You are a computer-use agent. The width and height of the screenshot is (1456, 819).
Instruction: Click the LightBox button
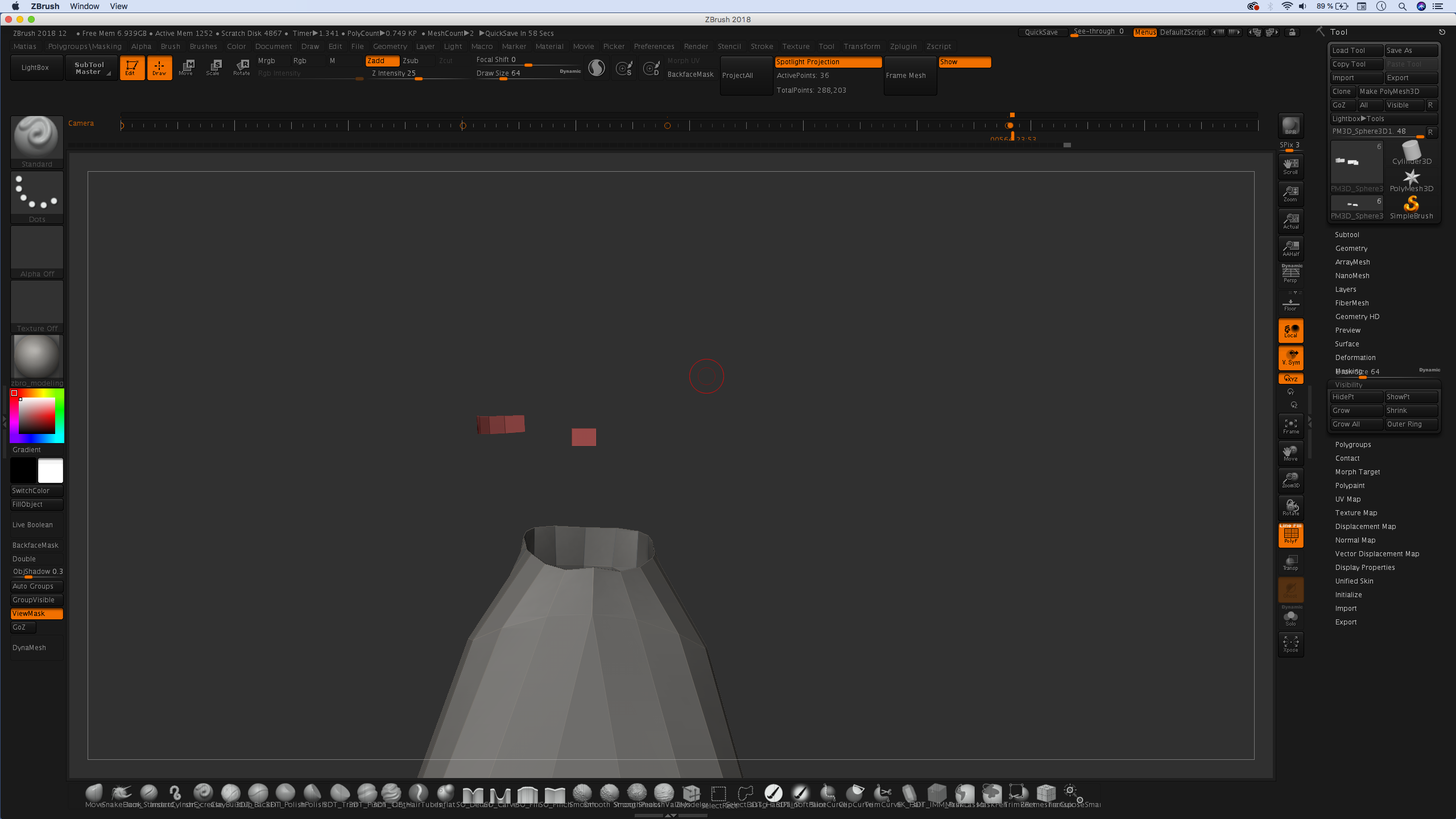[x=35, y=68]
